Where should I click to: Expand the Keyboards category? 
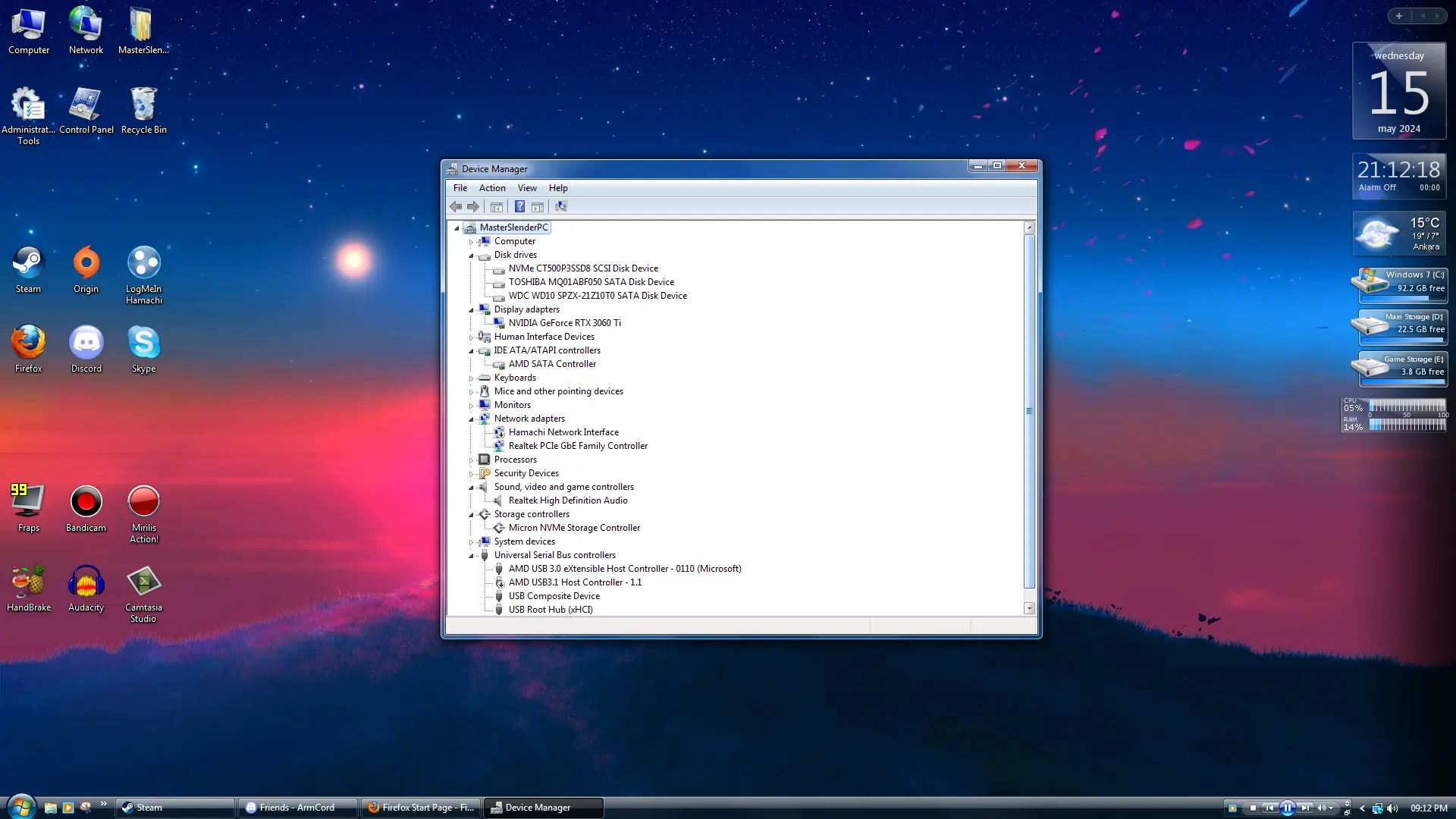[471, 378]
